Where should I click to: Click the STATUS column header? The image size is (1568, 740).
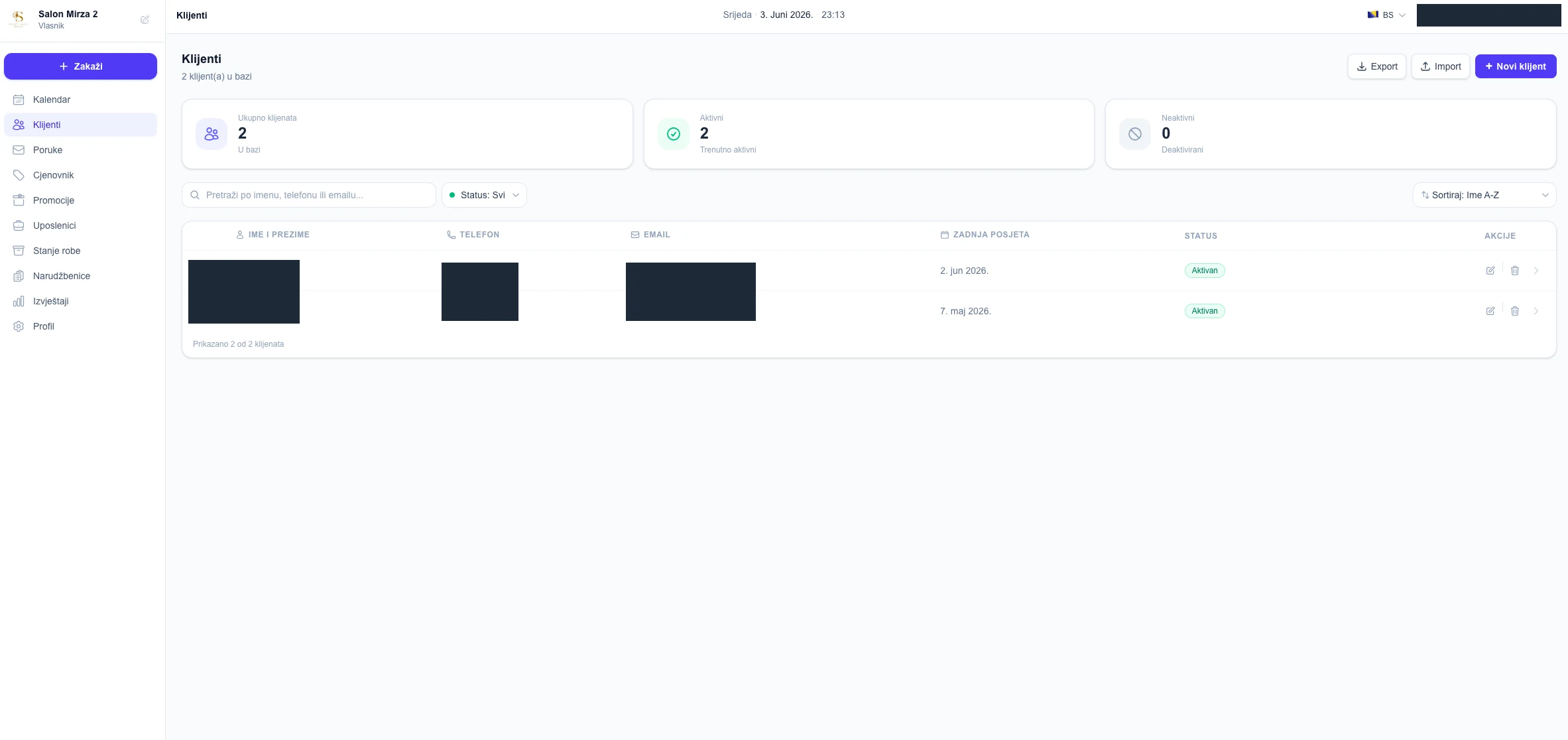click(x=1201, y=236)
